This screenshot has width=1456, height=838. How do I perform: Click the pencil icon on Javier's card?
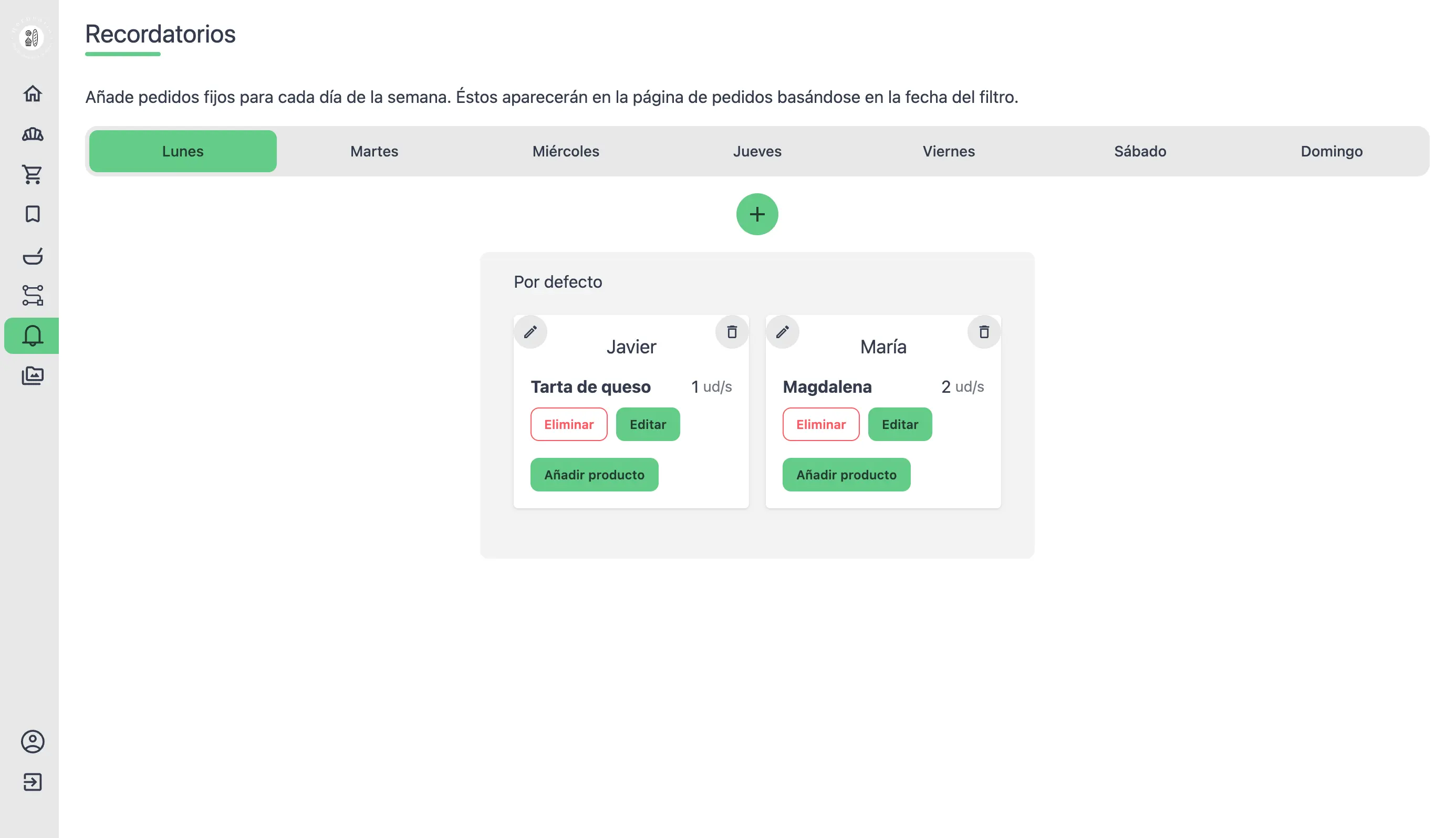point(530,331)
